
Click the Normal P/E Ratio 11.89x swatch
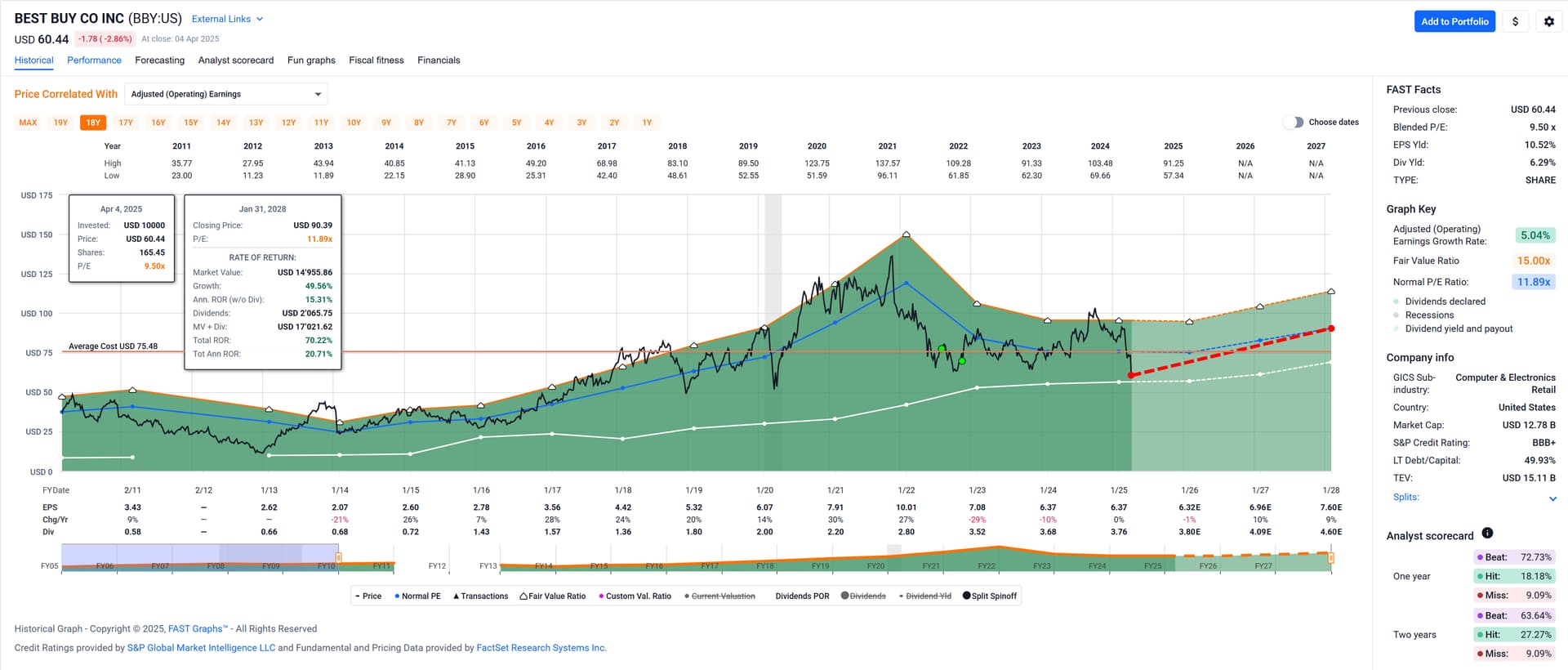(x=1534, y=282)
